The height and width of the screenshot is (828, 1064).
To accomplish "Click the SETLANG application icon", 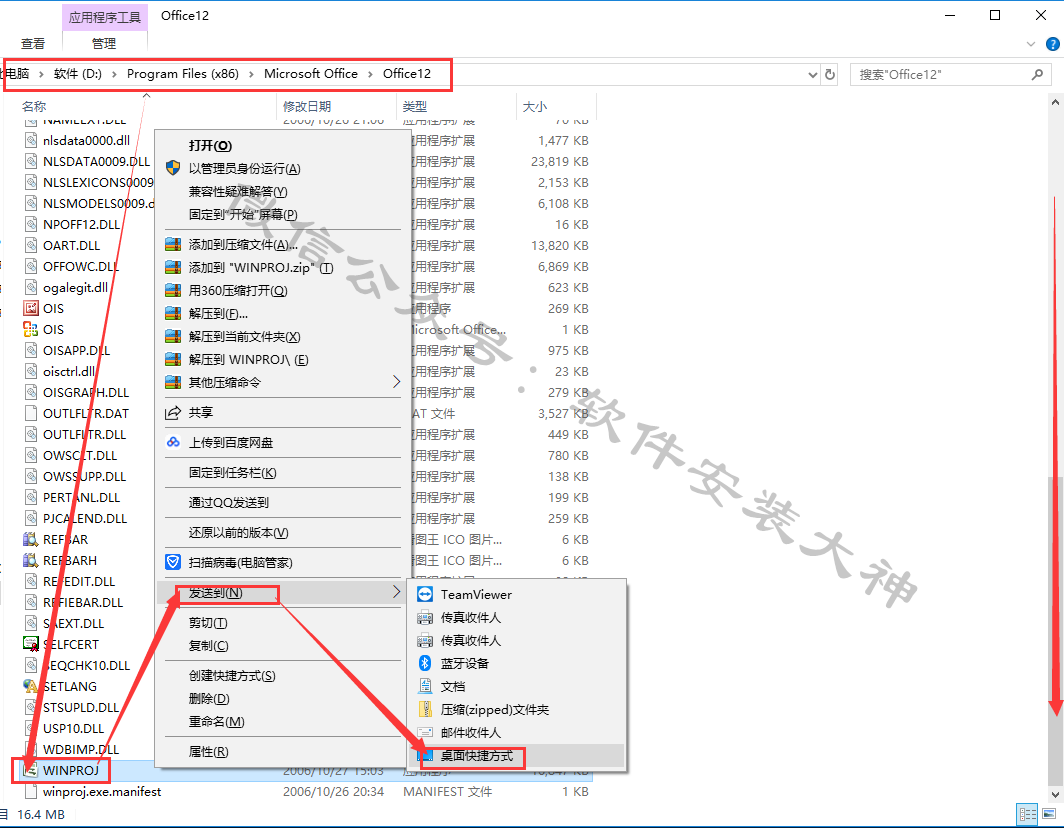I will pos(31,686).
